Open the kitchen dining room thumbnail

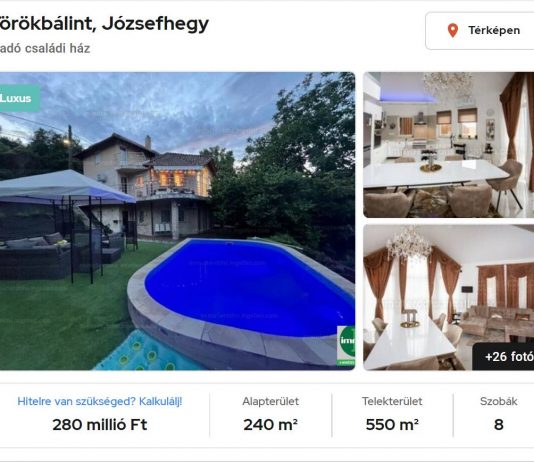(449, 145)
